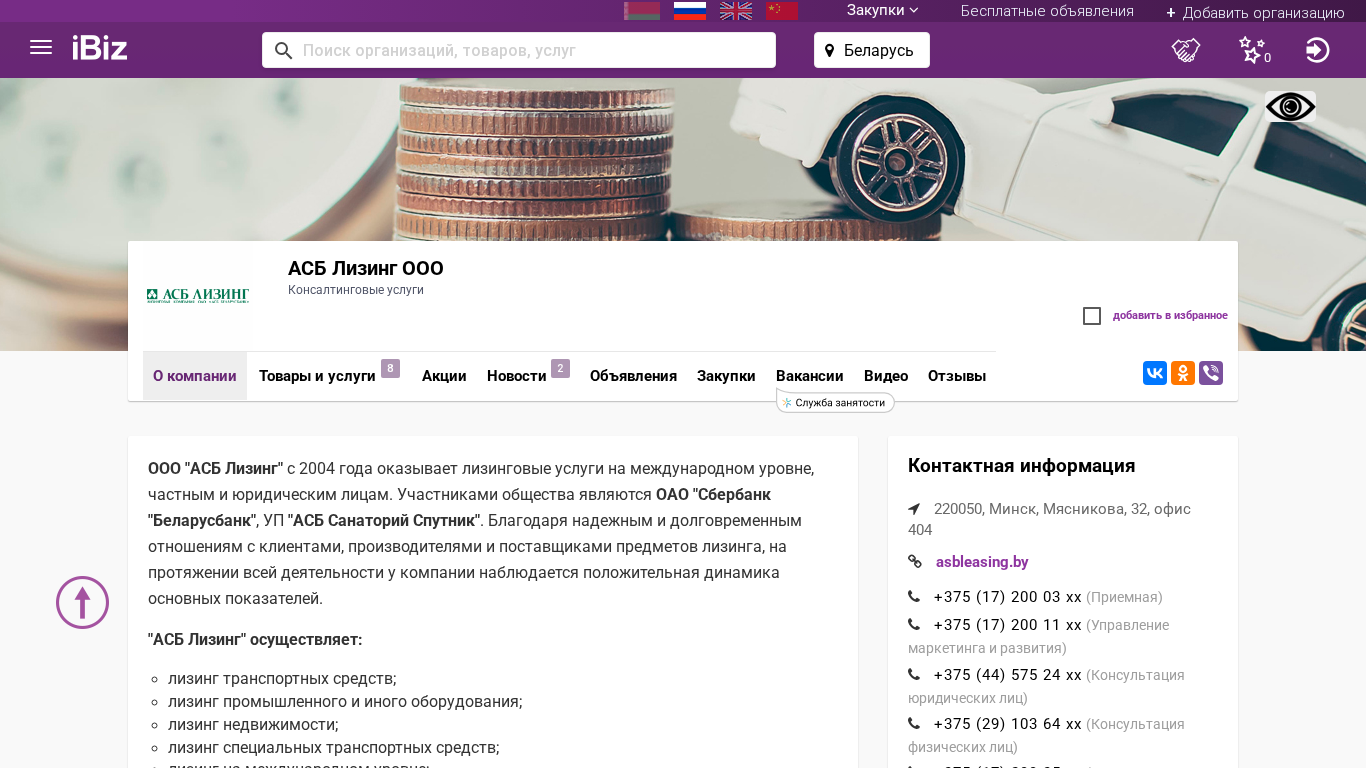The width and height of the screenshot is (1366, 768).
Task: Switch site language to Russian flag
Action: [690, 11]
